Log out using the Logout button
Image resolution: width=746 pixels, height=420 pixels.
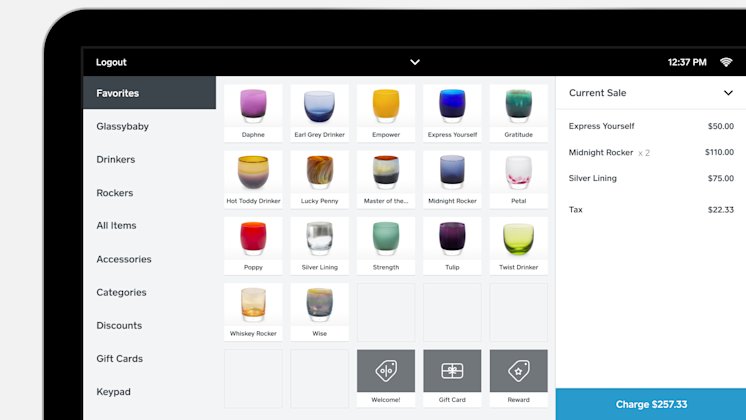tap(111, 62)
